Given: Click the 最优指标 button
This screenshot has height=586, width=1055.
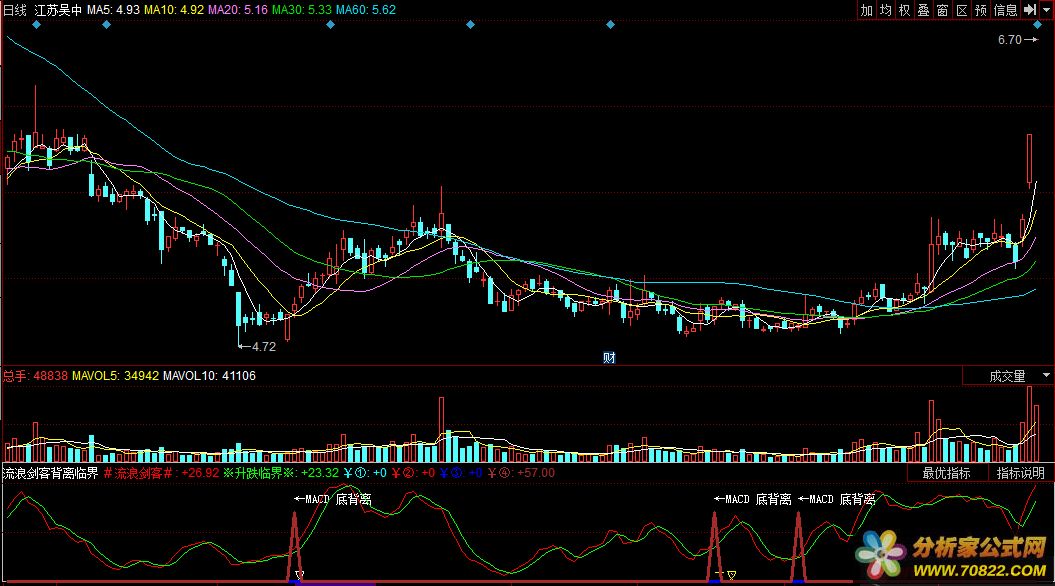Looking at the screenshot, I should (x=946, y=473).
